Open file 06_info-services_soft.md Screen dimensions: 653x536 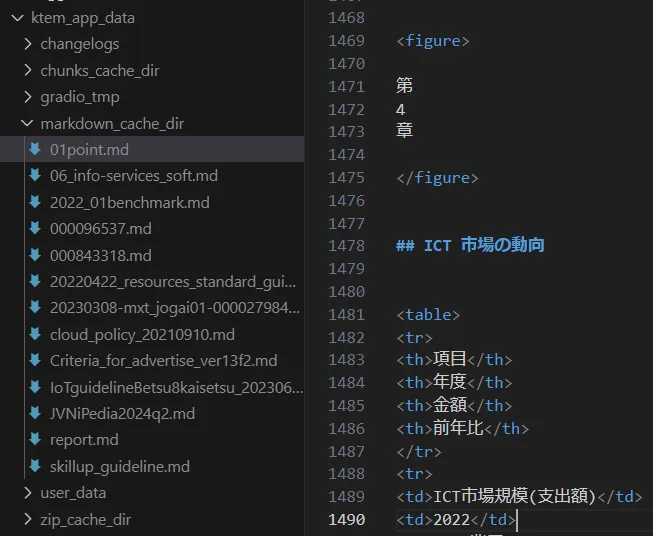pos(134,176)
